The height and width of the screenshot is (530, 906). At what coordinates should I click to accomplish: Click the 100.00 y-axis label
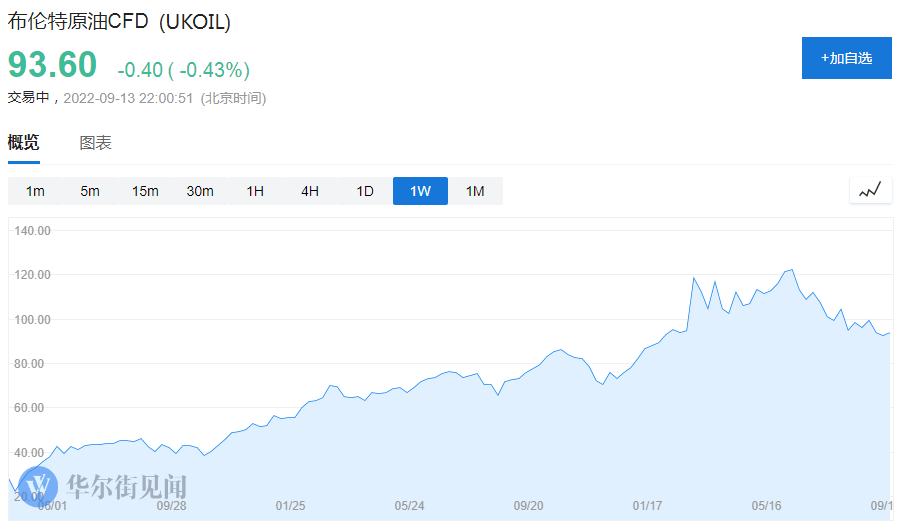pyautogui.click(x=32, y=320)
